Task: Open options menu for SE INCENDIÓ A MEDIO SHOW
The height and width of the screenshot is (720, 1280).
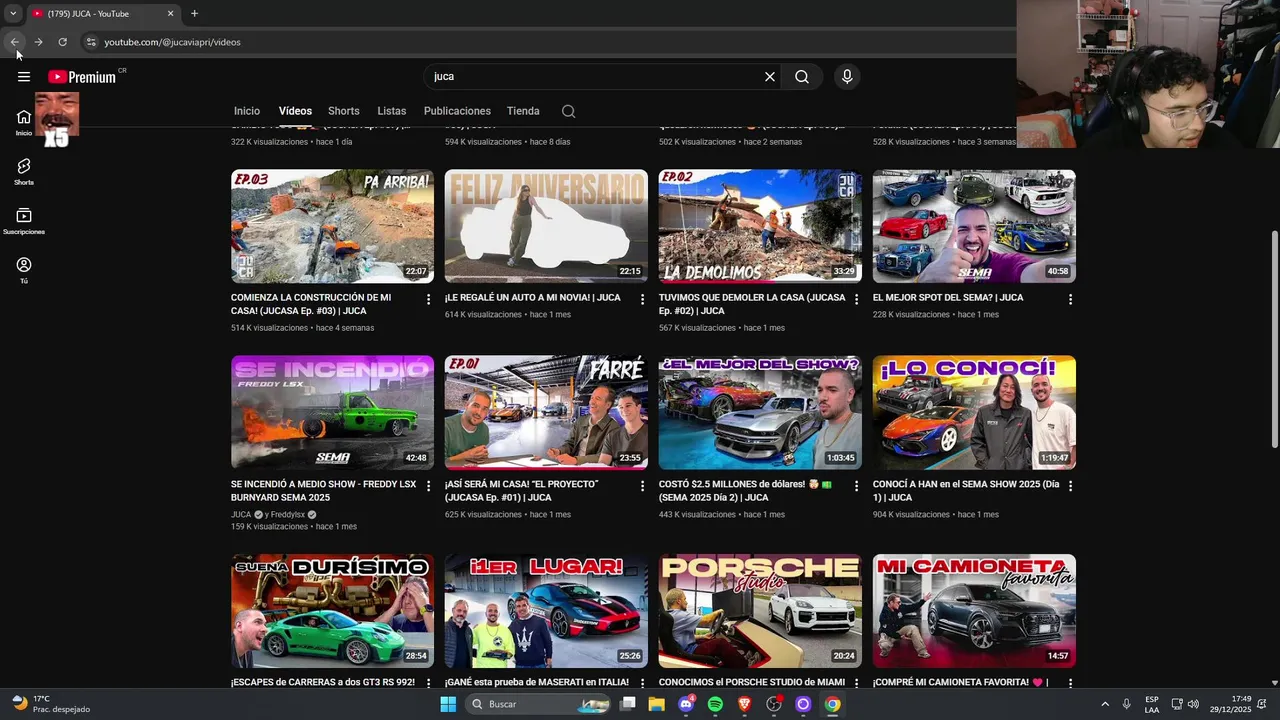Action: (429, 486)
